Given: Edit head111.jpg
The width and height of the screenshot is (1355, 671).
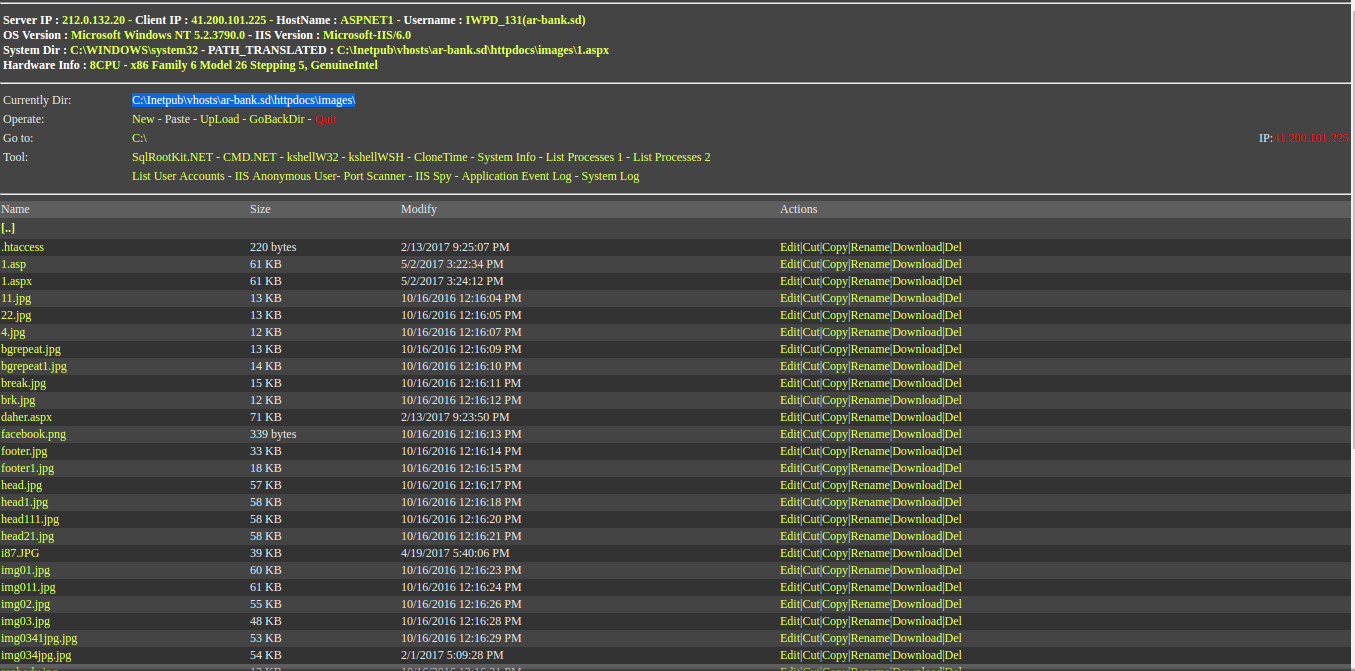Looking at the screenshot, I should click(x=790, y=519).
